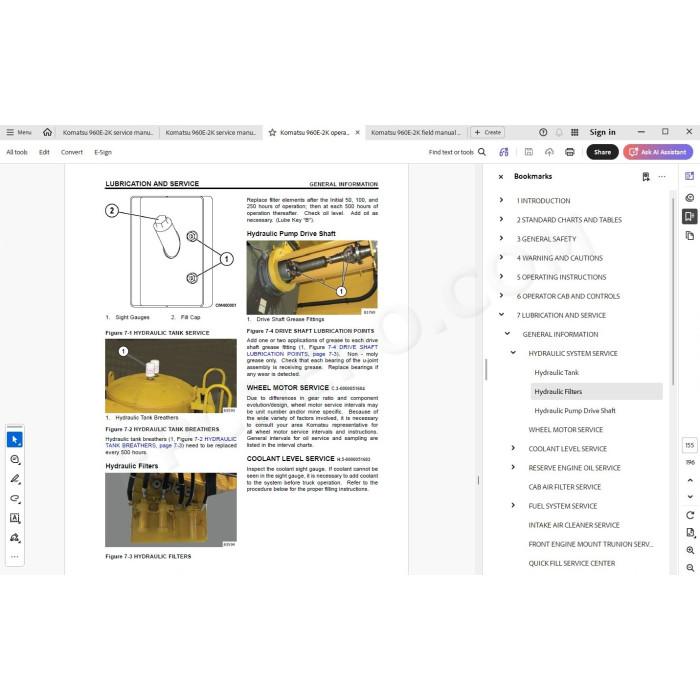Click the page number 155 field
Screen dimensions: 700x700
coord(690,445)
